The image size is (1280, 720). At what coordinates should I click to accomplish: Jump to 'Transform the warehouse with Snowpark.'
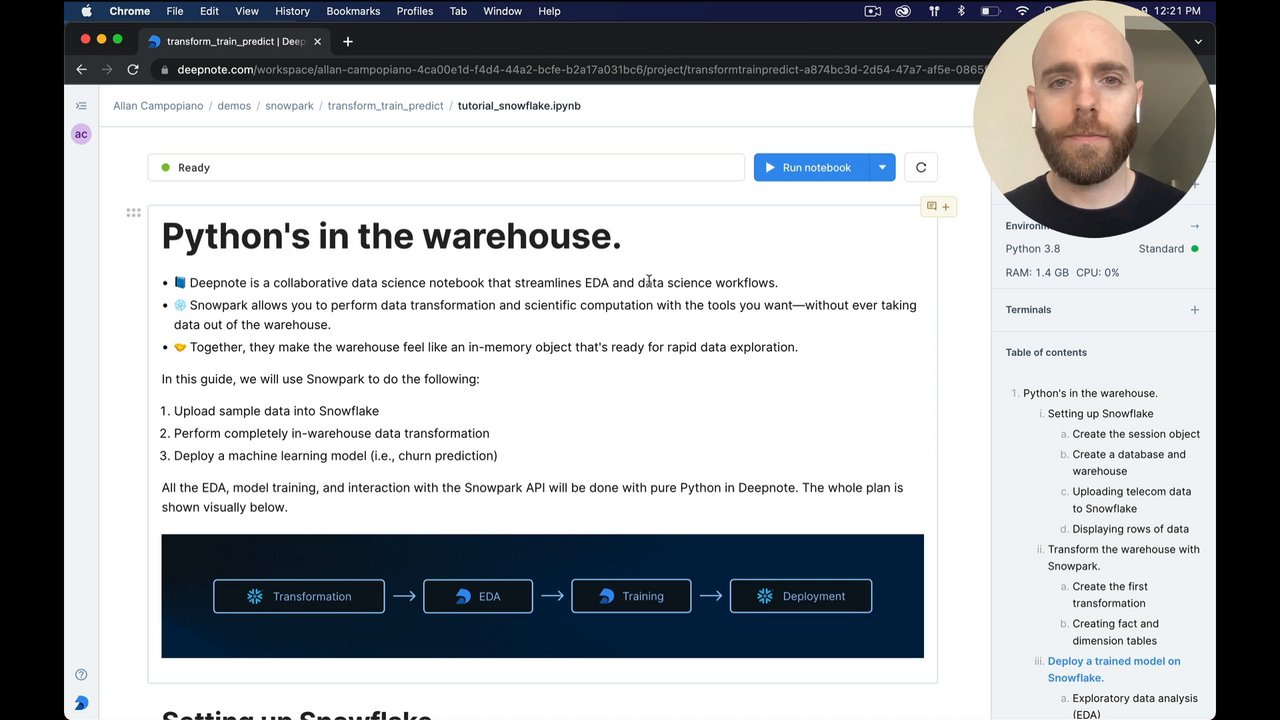(x=1124, y=557)
